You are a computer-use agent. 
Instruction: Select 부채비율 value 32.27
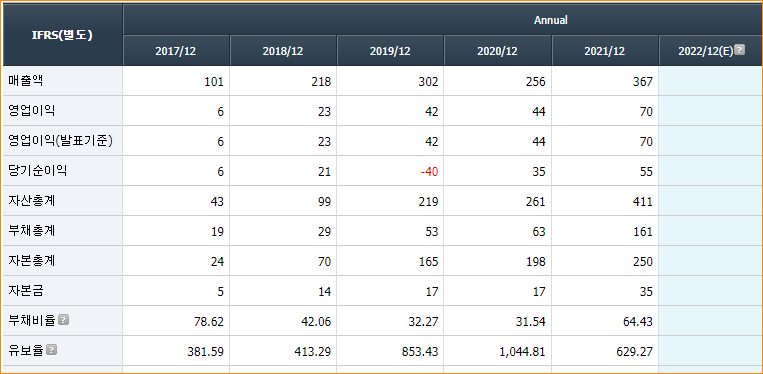(x=423, y=321)
